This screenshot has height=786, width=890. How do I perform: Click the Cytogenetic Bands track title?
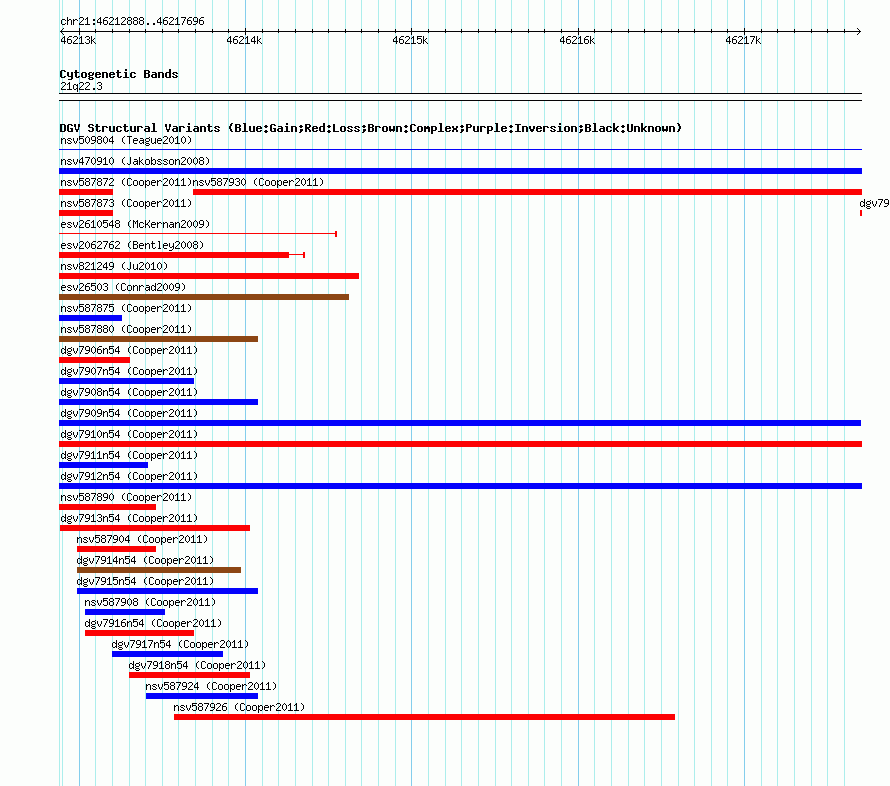[119, 74]
